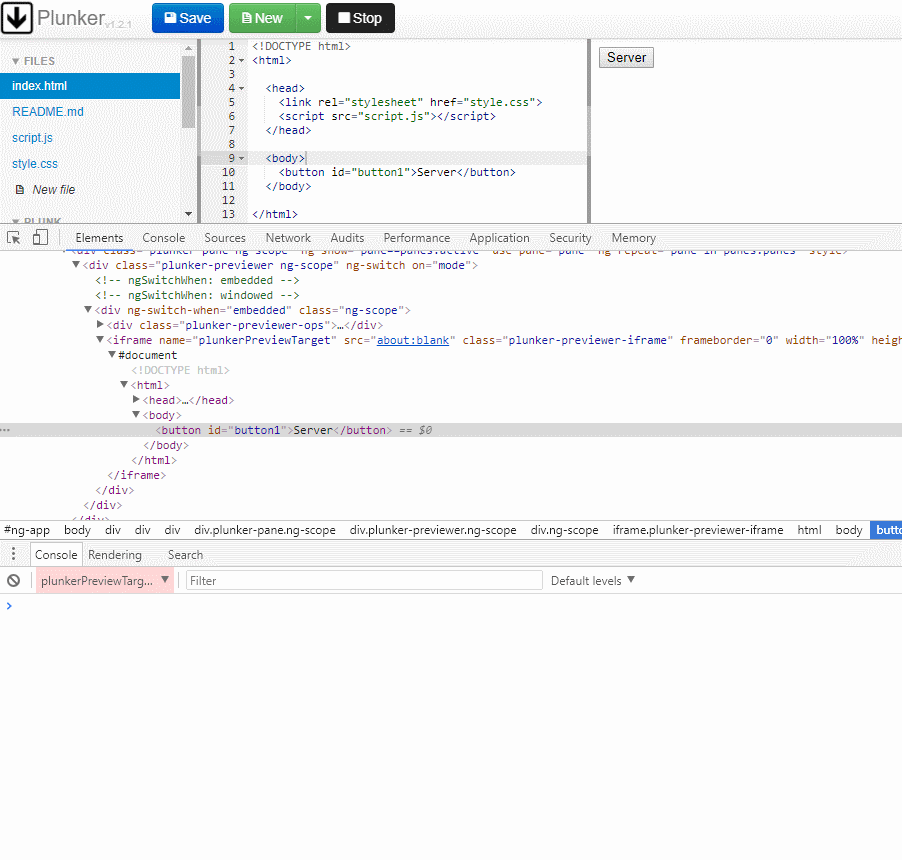Open the New button split-arrow menu

tap(307, 17)
